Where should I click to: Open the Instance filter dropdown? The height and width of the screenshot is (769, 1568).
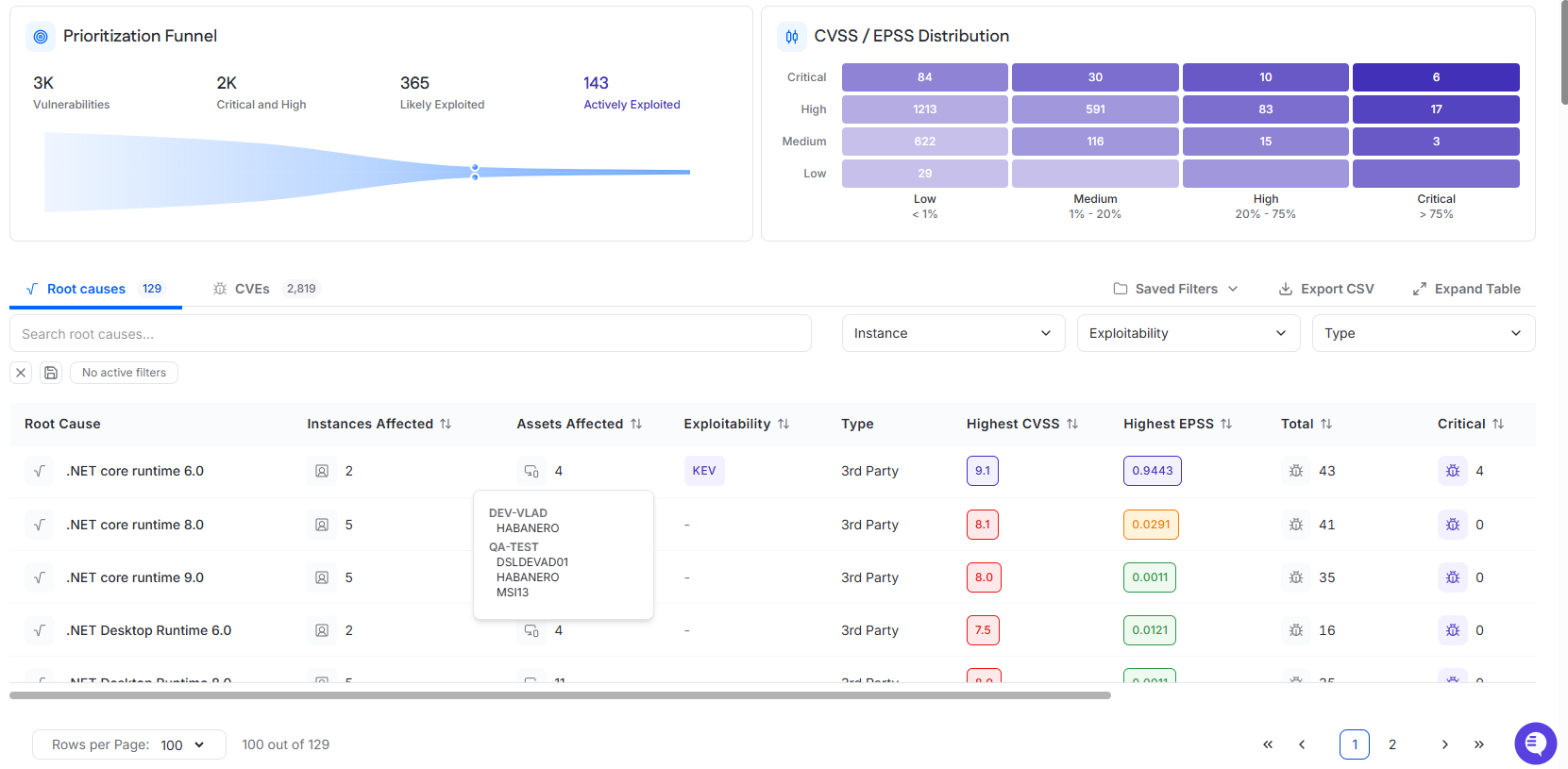tap(953, 333)
